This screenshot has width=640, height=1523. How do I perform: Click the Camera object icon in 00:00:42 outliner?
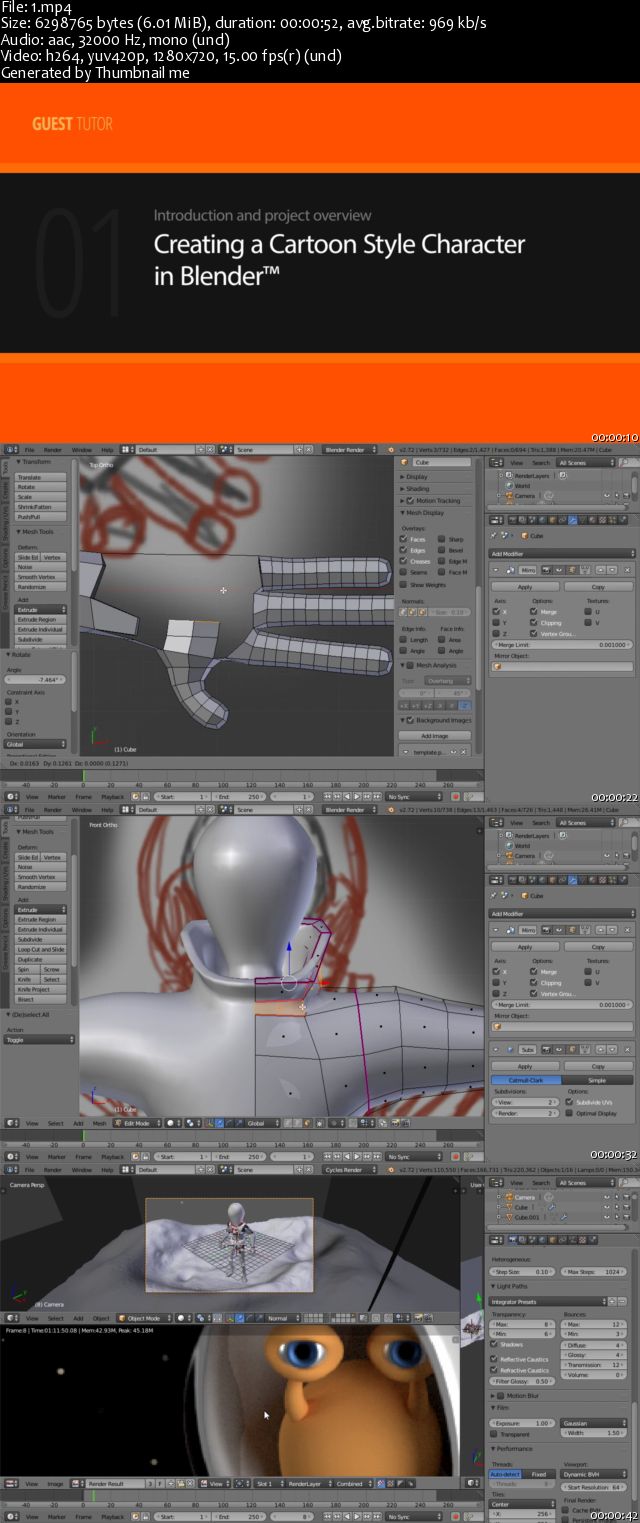pyautogui.click(x=509, y=1197)
